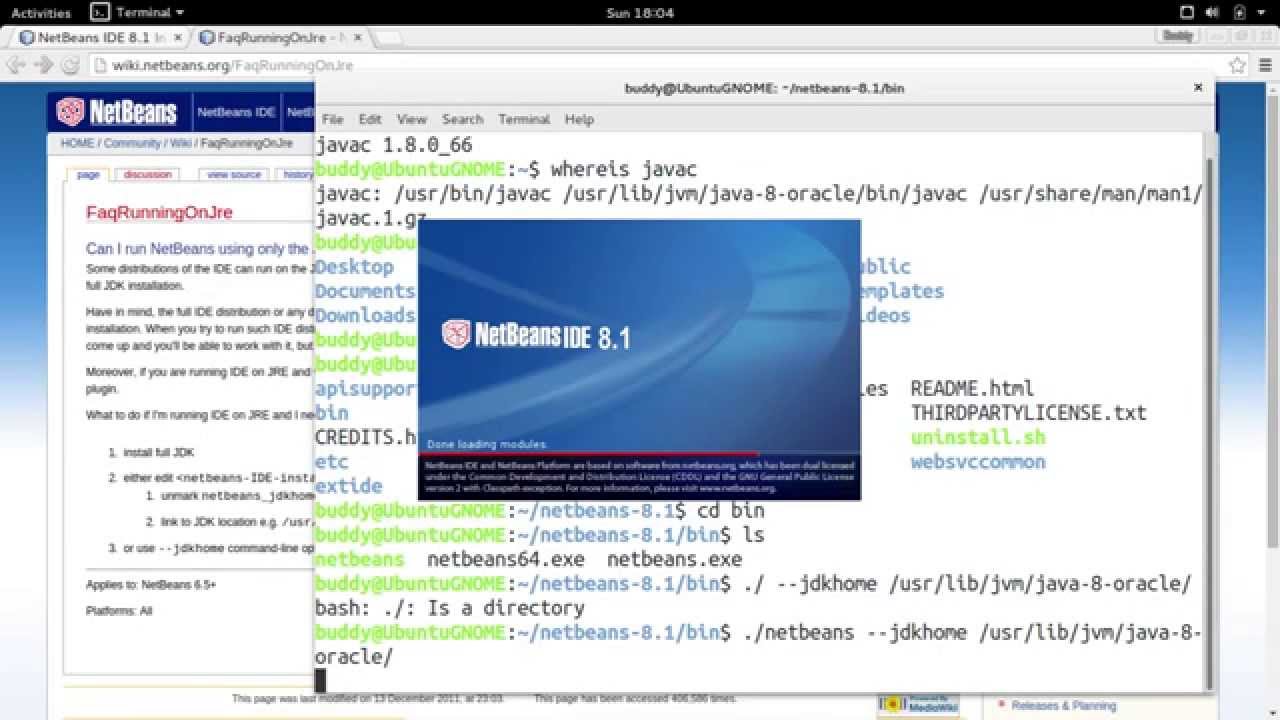Follow the HOME breadcrumb link

tap(77, 143)
